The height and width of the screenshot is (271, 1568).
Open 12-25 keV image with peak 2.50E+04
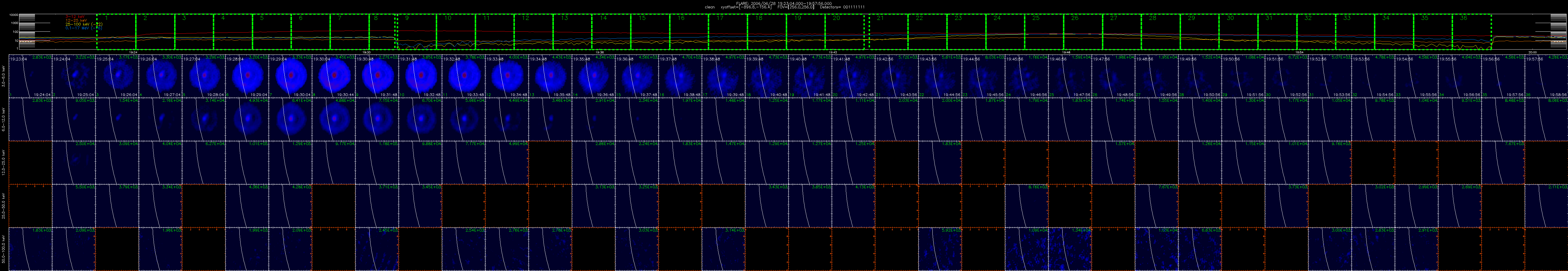(74, 162)
